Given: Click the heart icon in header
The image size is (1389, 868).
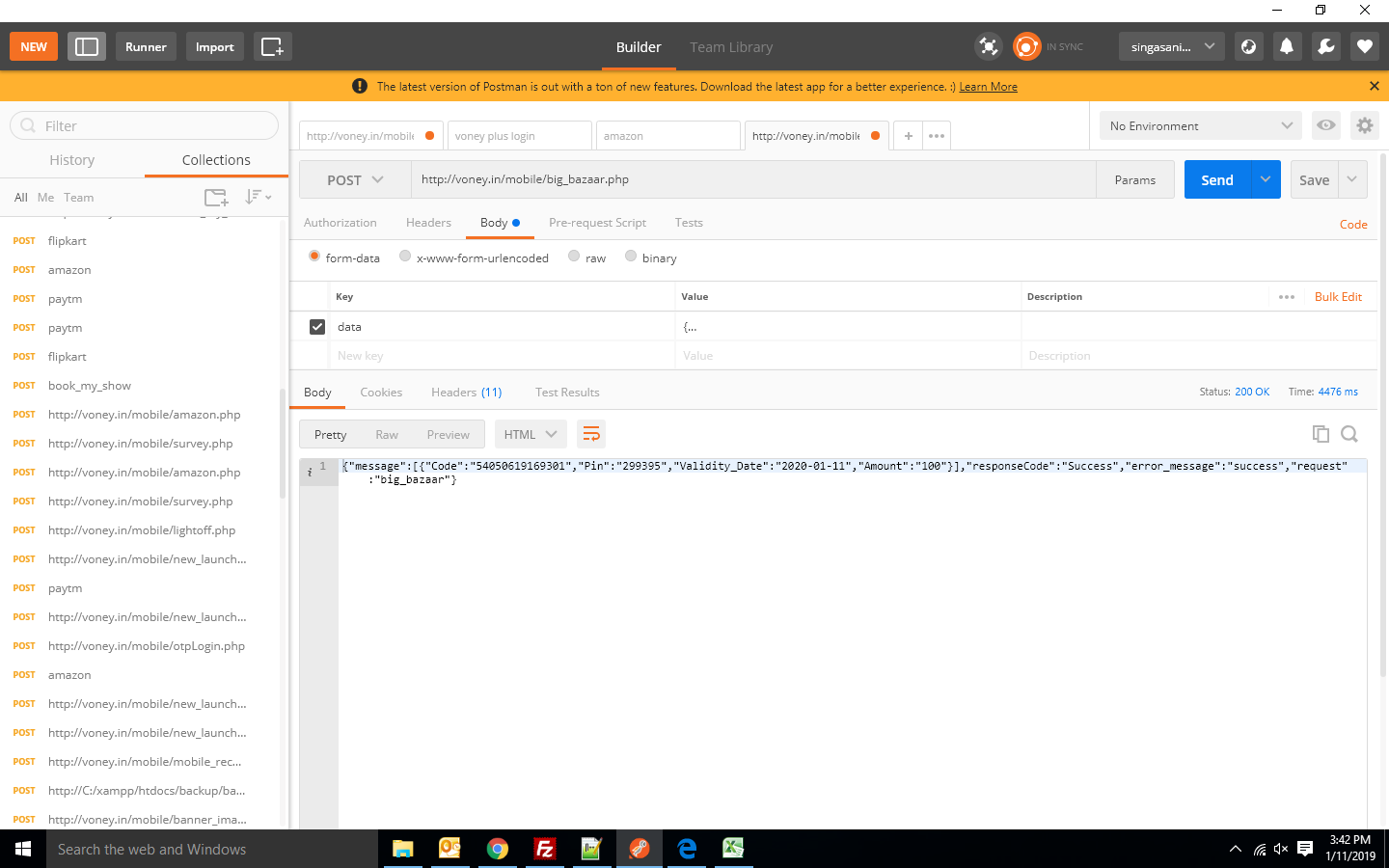Looking at the screenshot, I should (x=1365, y=46).
